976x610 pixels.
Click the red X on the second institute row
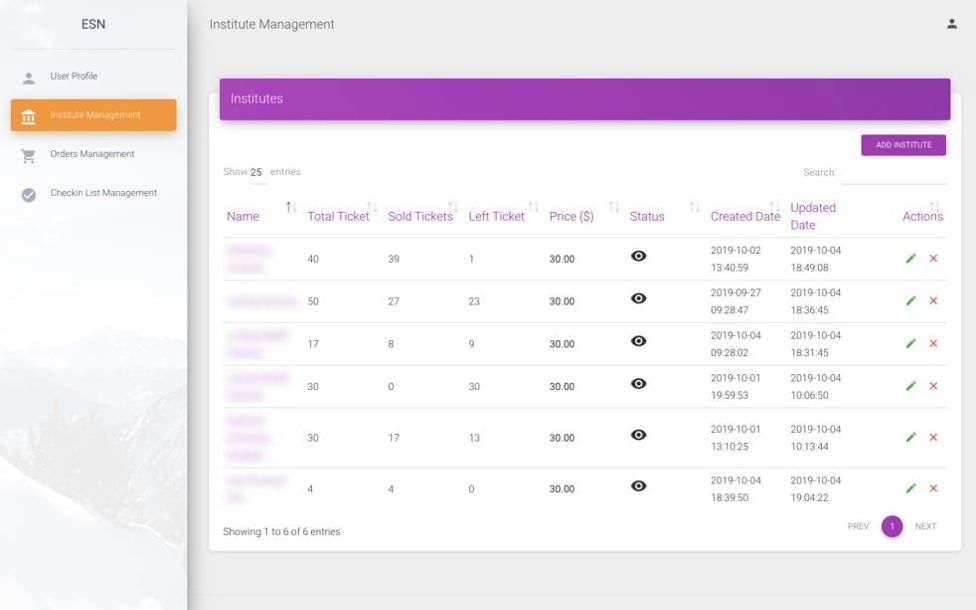point(932,300)
